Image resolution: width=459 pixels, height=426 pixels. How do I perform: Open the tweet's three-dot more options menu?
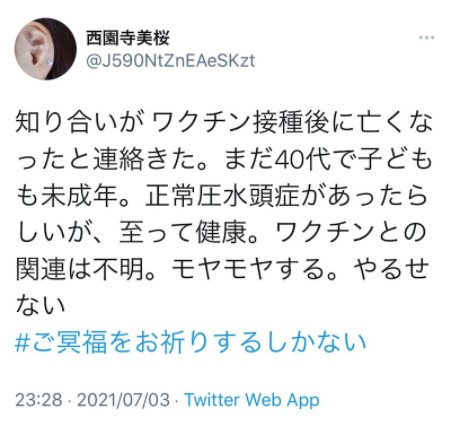[426, 38]
